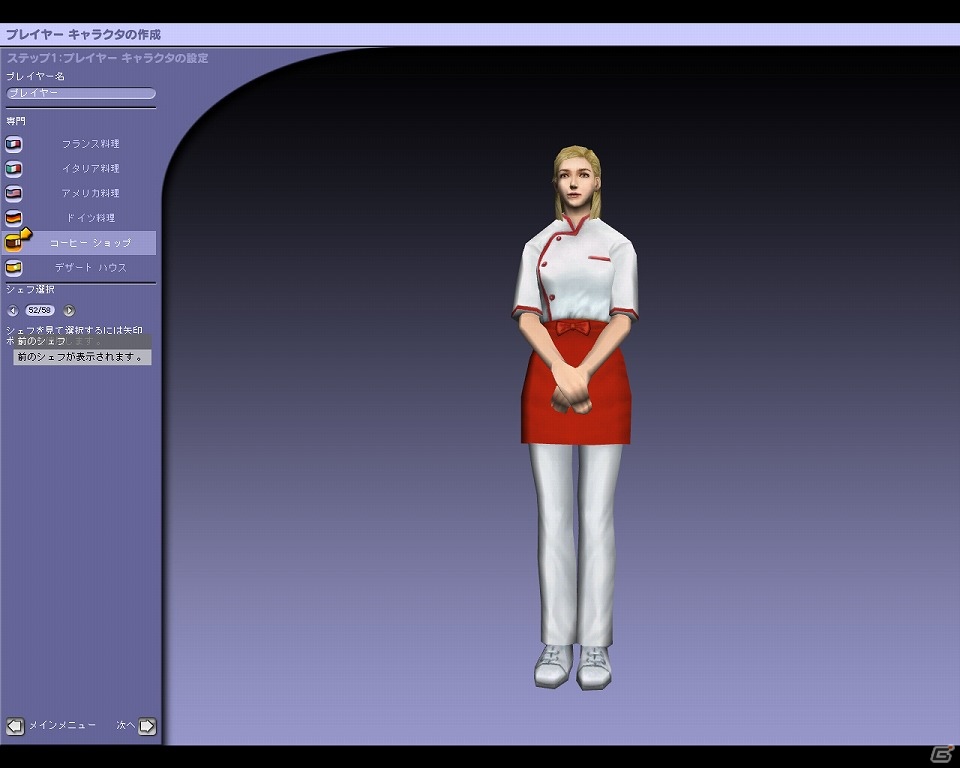Image resolution: width=960 pixels, height=768 pixels.
Task: Click the chef character model preview
Action: coord(575,418)
